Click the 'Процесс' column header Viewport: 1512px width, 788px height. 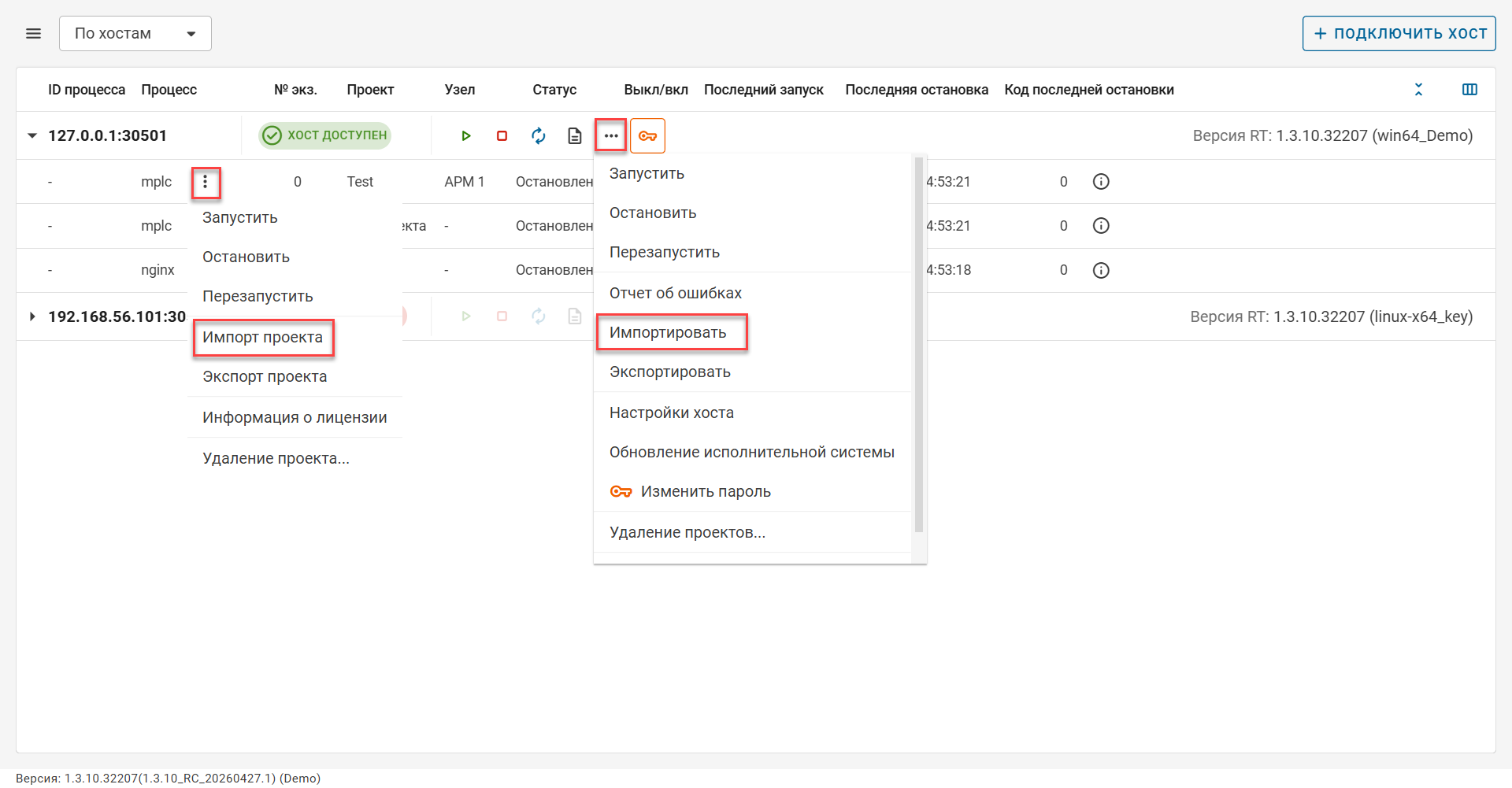click(x=169, y=90)
